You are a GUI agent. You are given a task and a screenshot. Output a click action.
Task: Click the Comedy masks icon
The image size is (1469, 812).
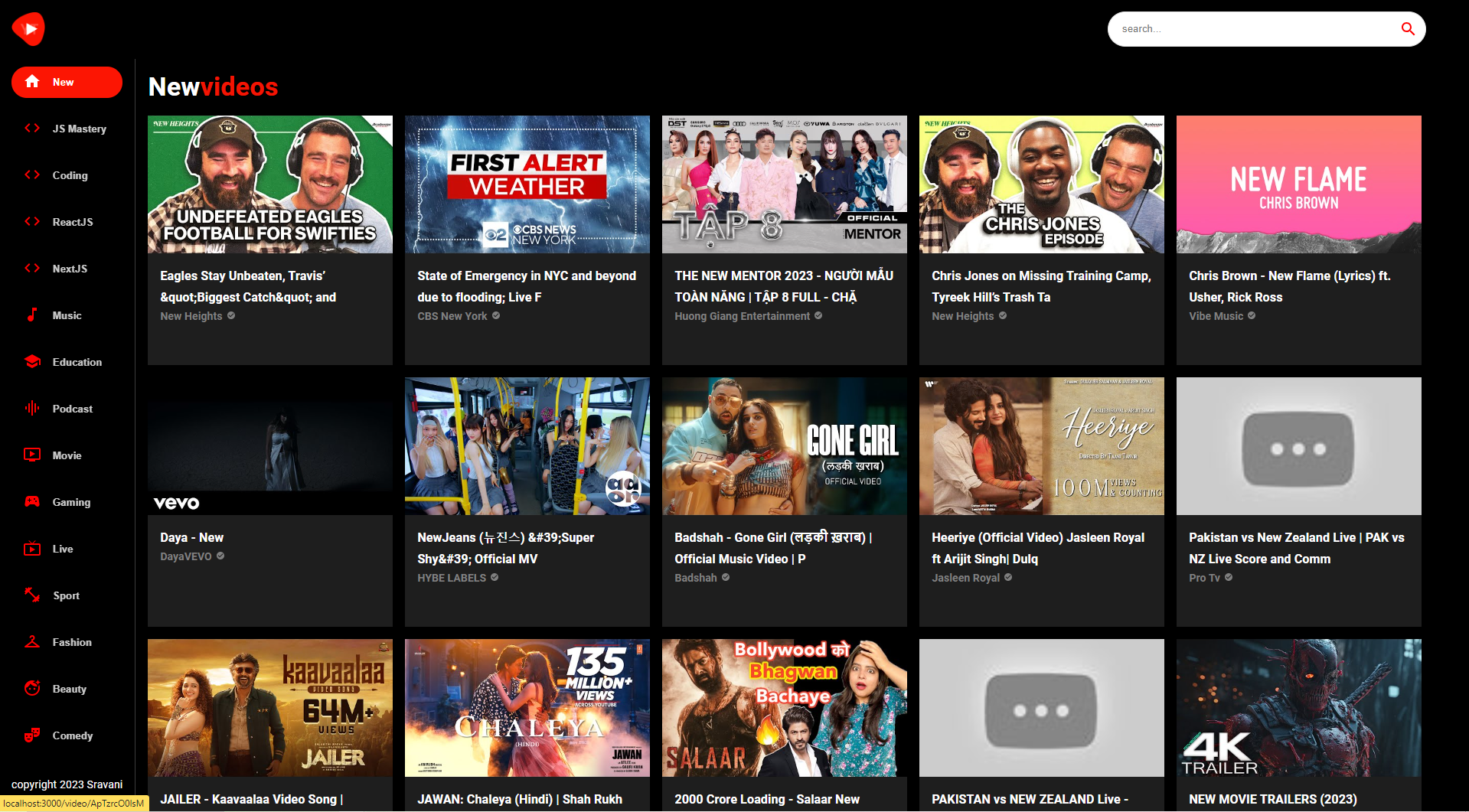(x=32, y=735)
